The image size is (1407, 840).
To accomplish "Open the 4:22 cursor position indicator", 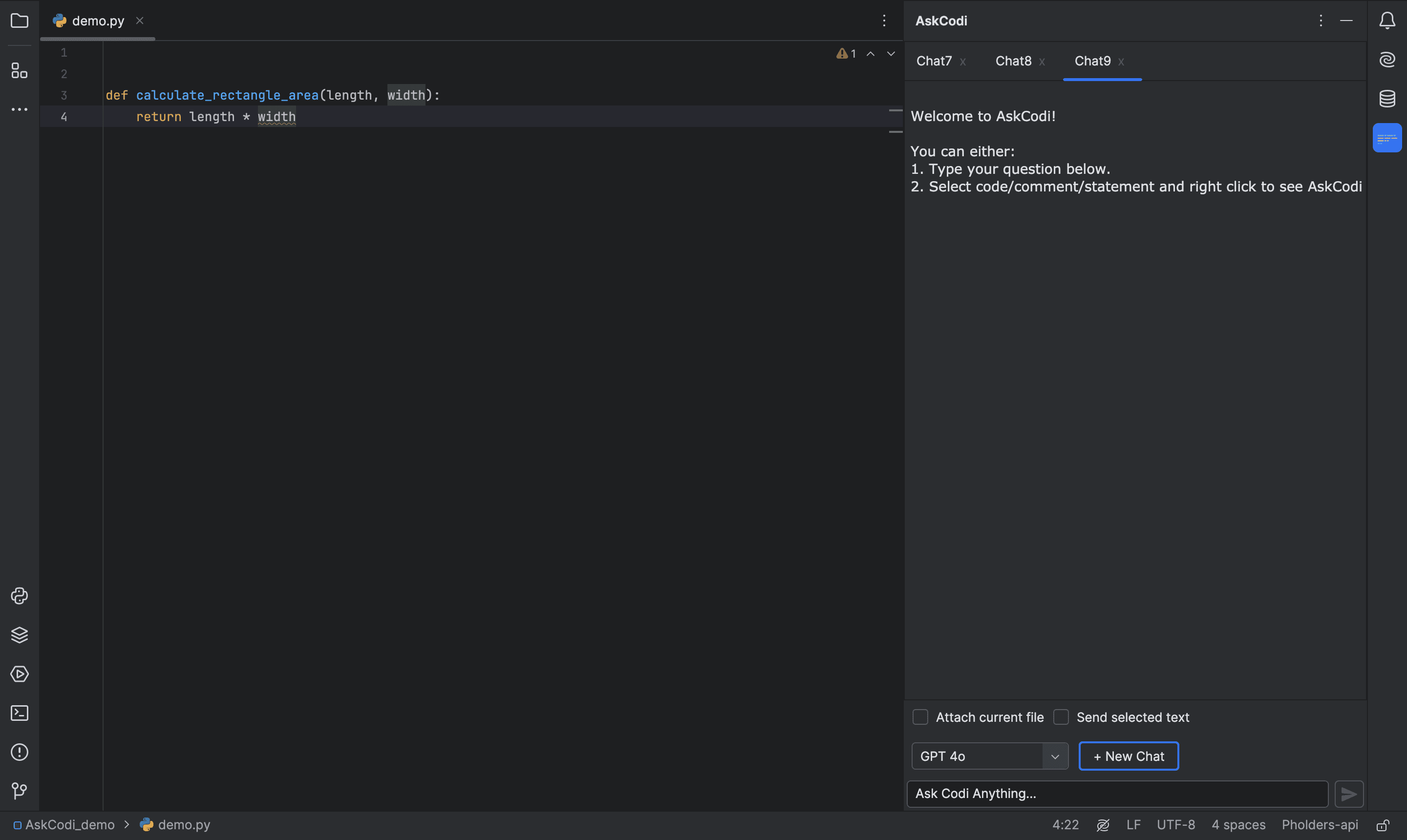I will tap(1065, 825).
